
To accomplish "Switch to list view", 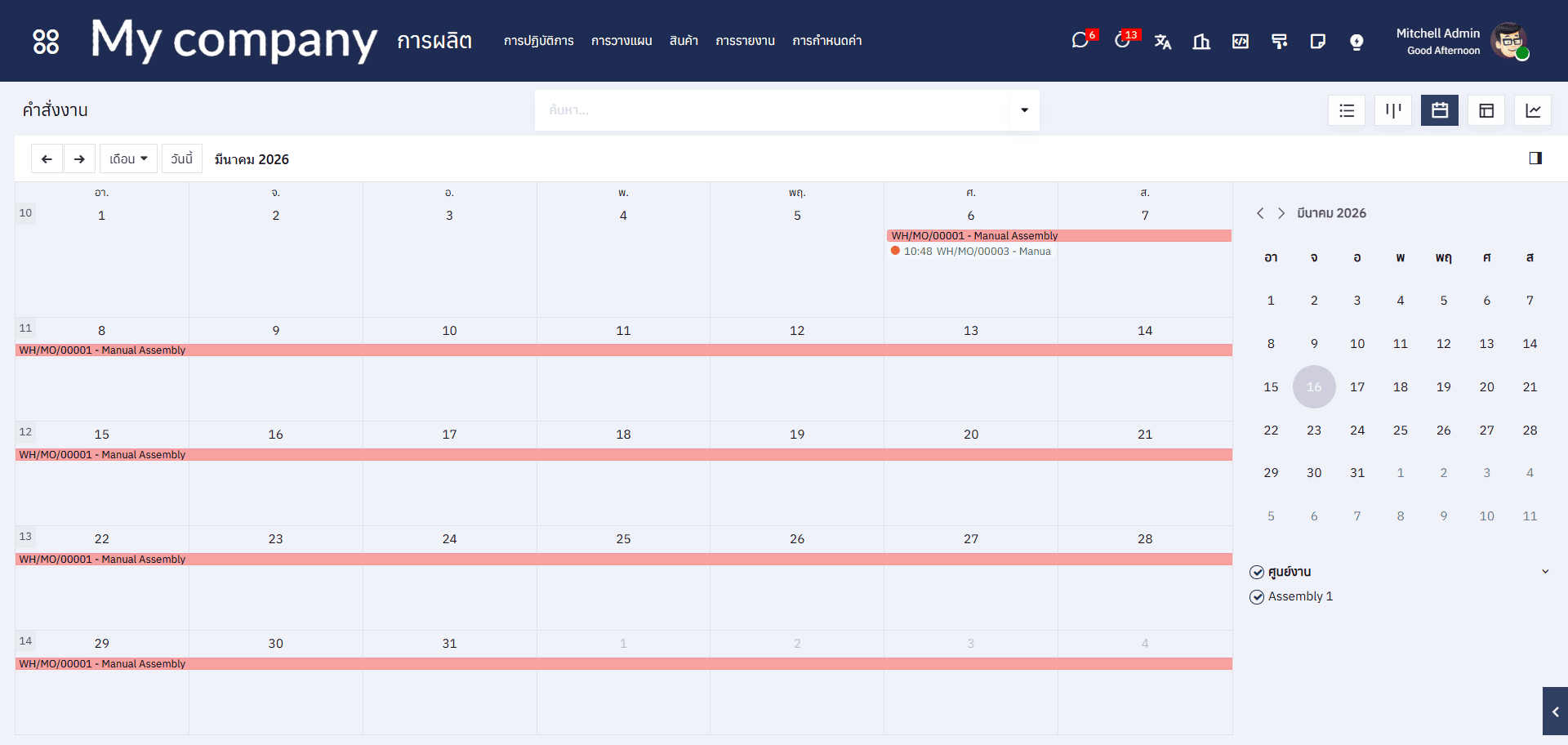I will point(1347,110).
